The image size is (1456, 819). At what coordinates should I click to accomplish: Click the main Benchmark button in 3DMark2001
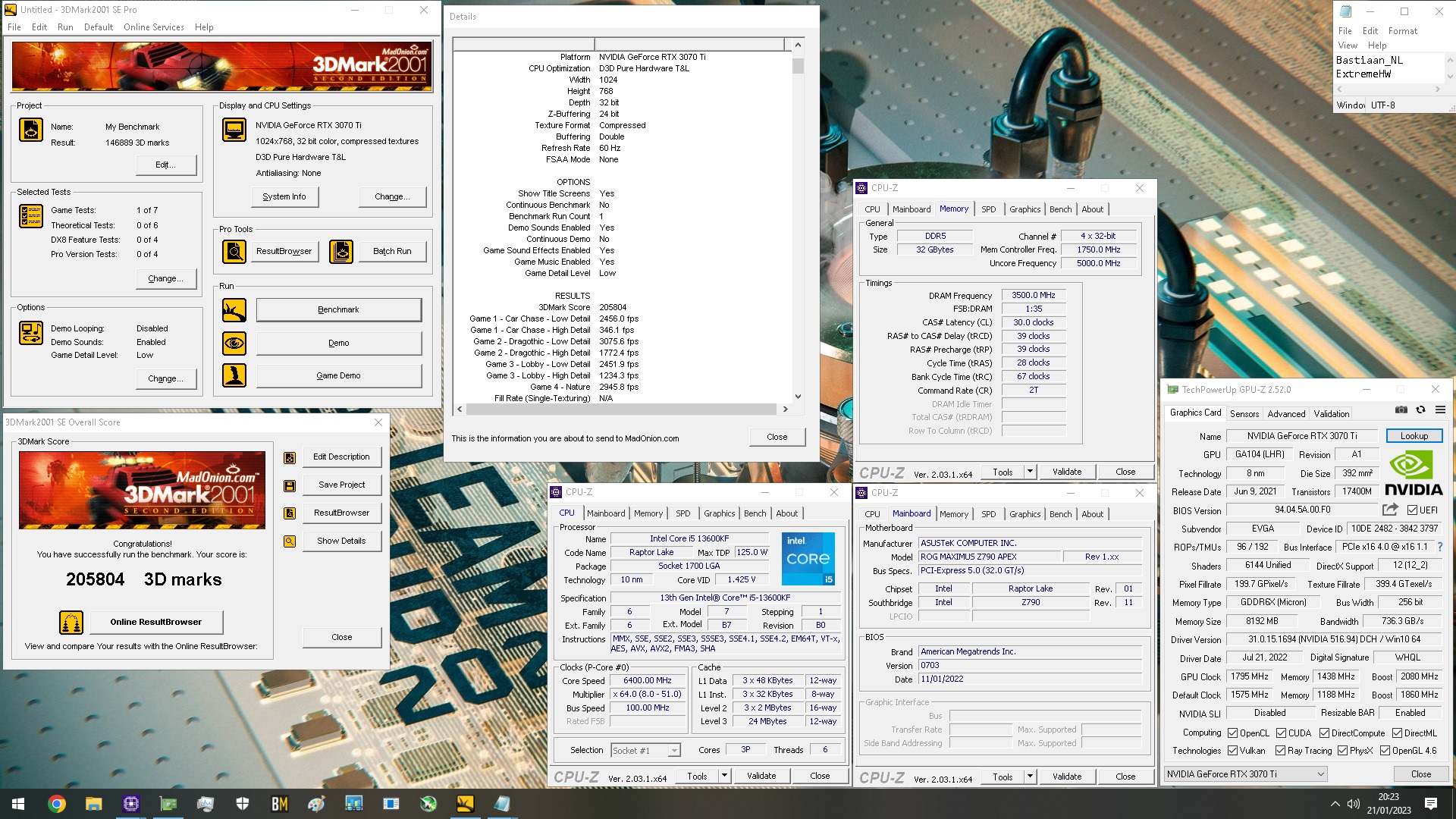point(339,310)
